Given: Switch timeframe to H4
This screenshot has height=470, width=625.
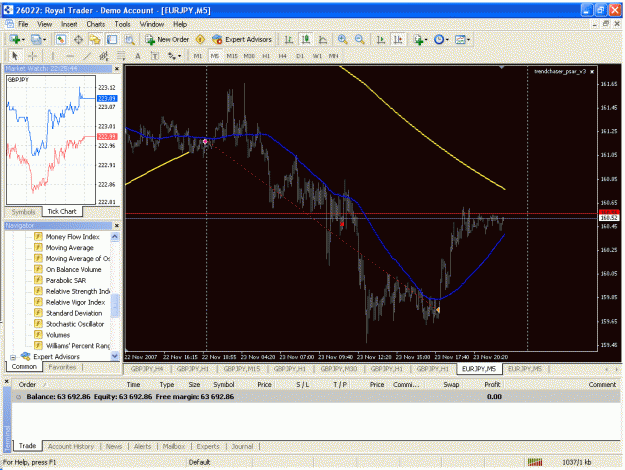Looking at the screenshot, I should (283, 56).
